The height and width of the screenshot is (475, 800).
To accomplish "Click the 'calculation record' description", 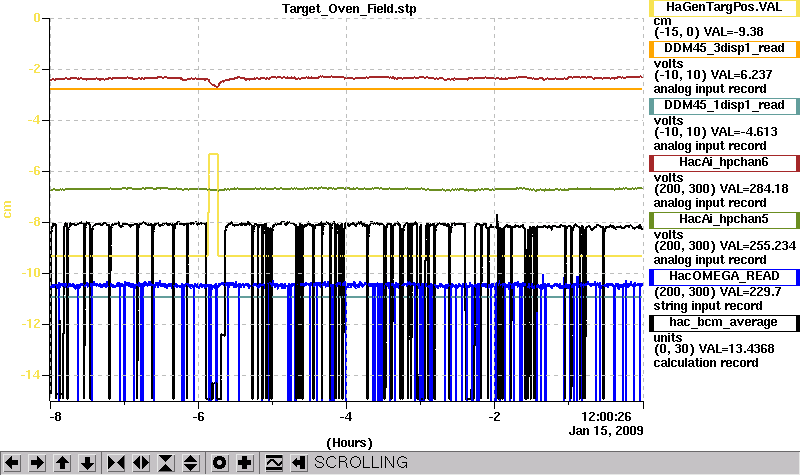I will click(x=706, y=363).
